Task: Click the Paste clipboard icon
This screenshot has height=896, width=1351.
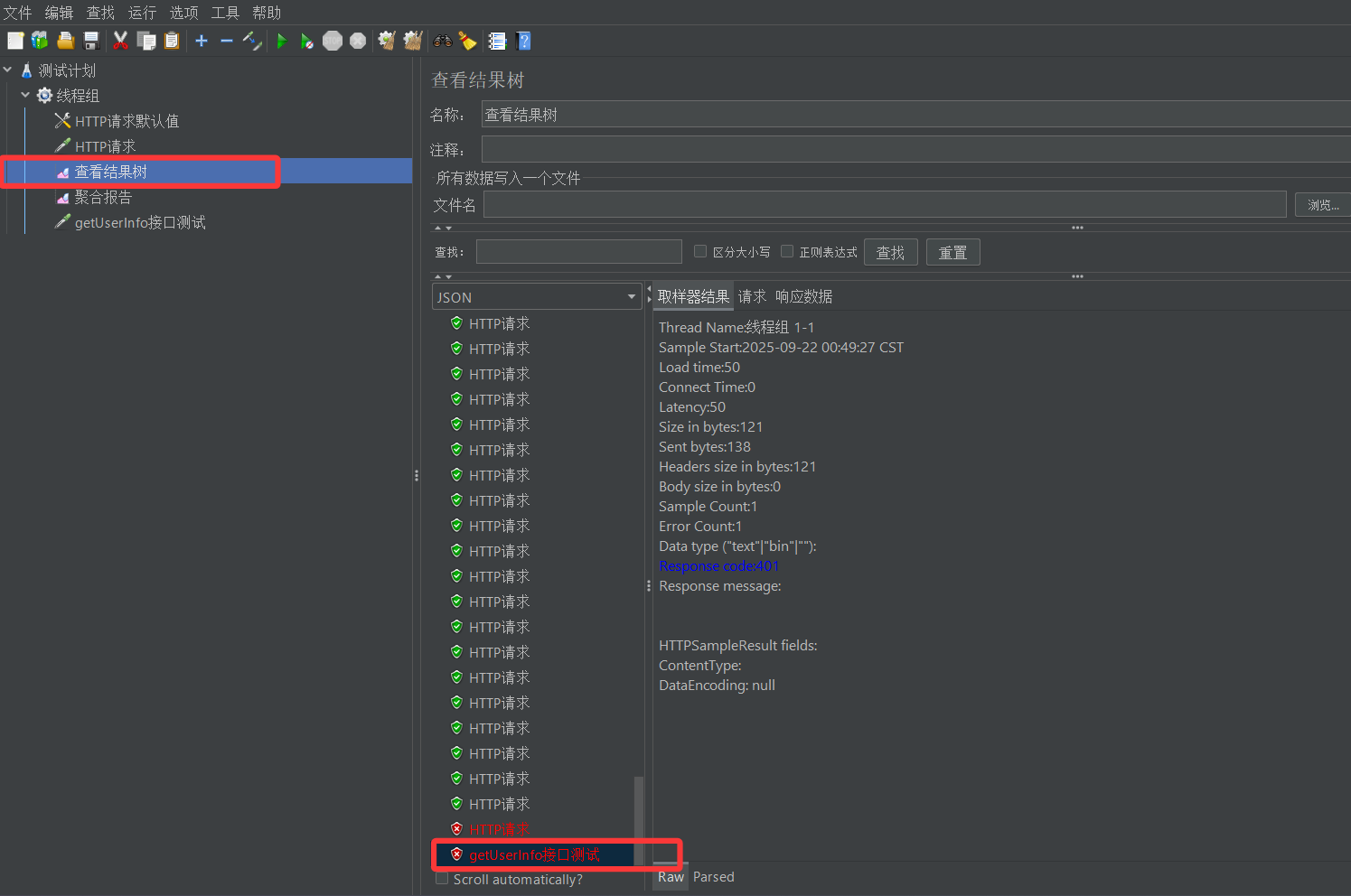Action: [x=172, y=41]
